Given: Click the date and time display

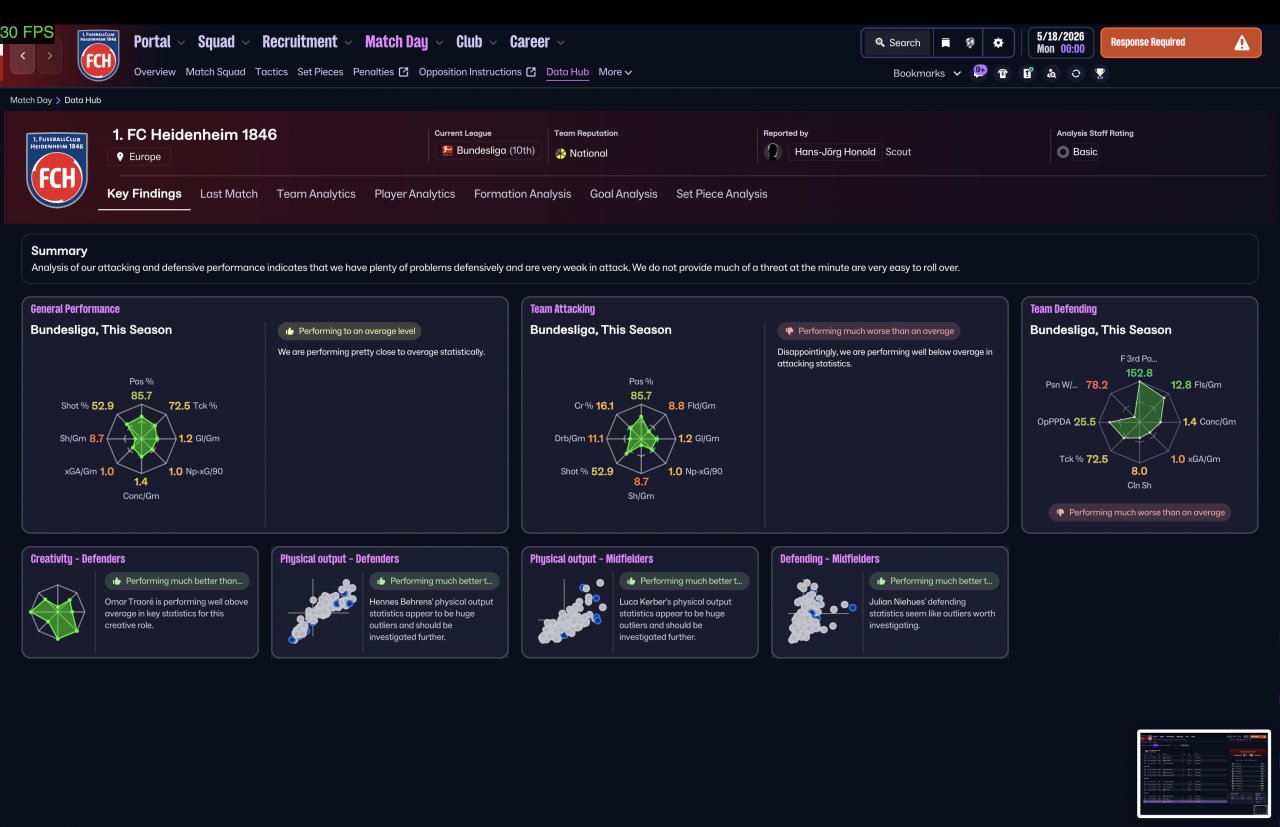Looking at the screenshot, I should pos(1059,42).
